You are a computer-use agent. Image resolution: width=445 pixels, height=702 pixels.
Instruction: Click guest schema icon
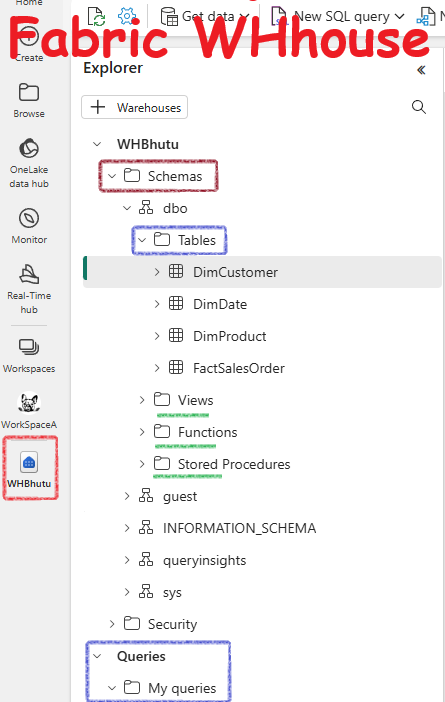(x=146, y=496)
